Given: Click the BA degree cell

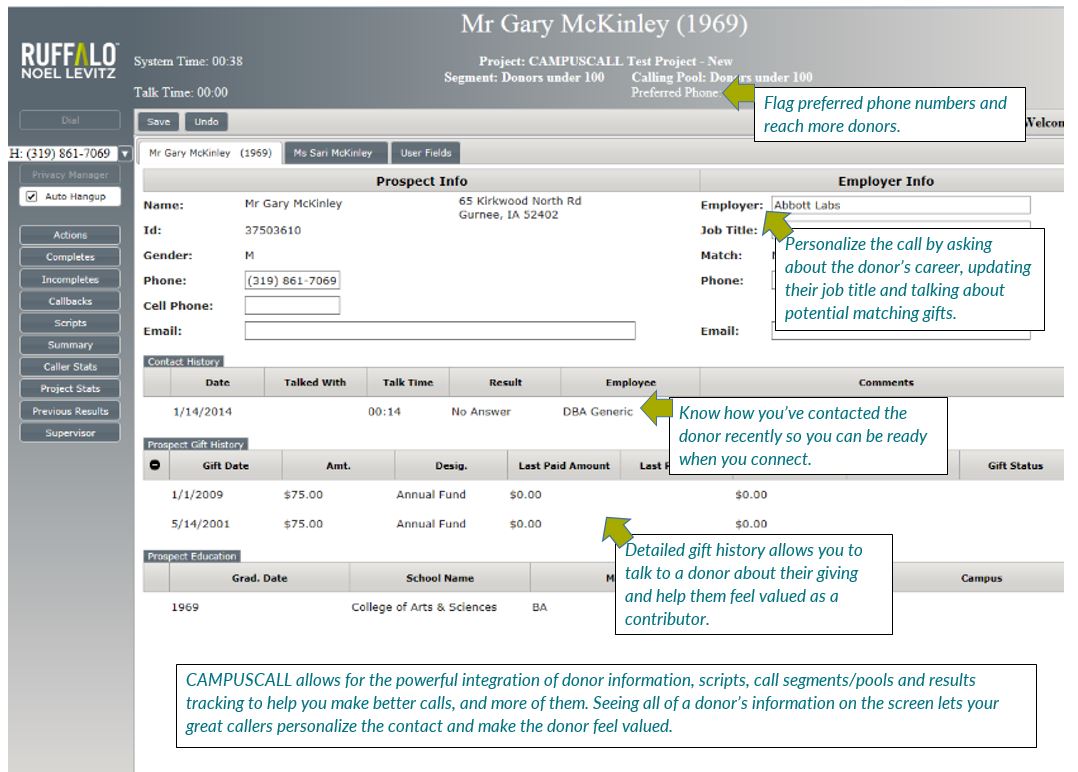Looking at the screenshot, I should pyautogui.click(x=540, y=607).
